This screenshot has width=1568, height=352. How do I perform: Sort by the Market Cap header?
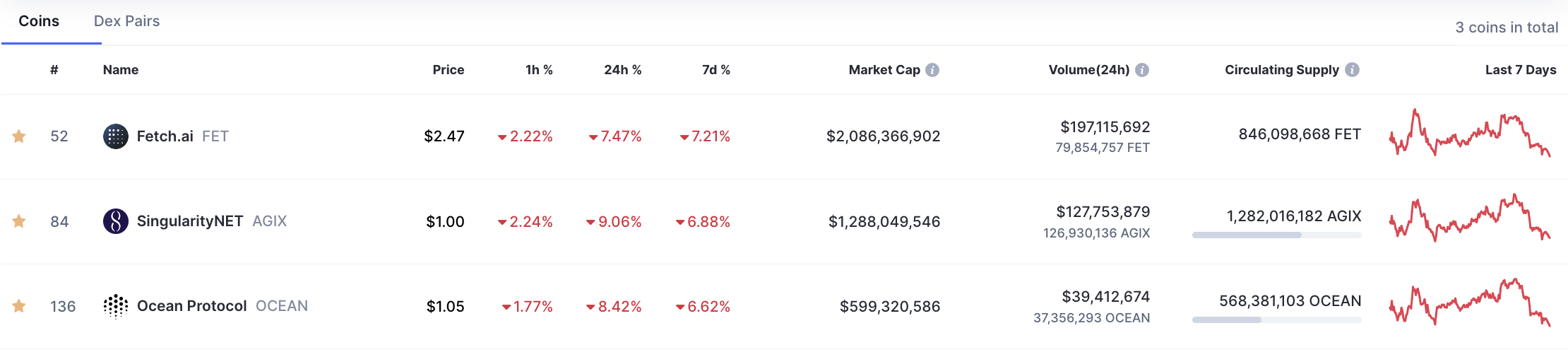884,70
